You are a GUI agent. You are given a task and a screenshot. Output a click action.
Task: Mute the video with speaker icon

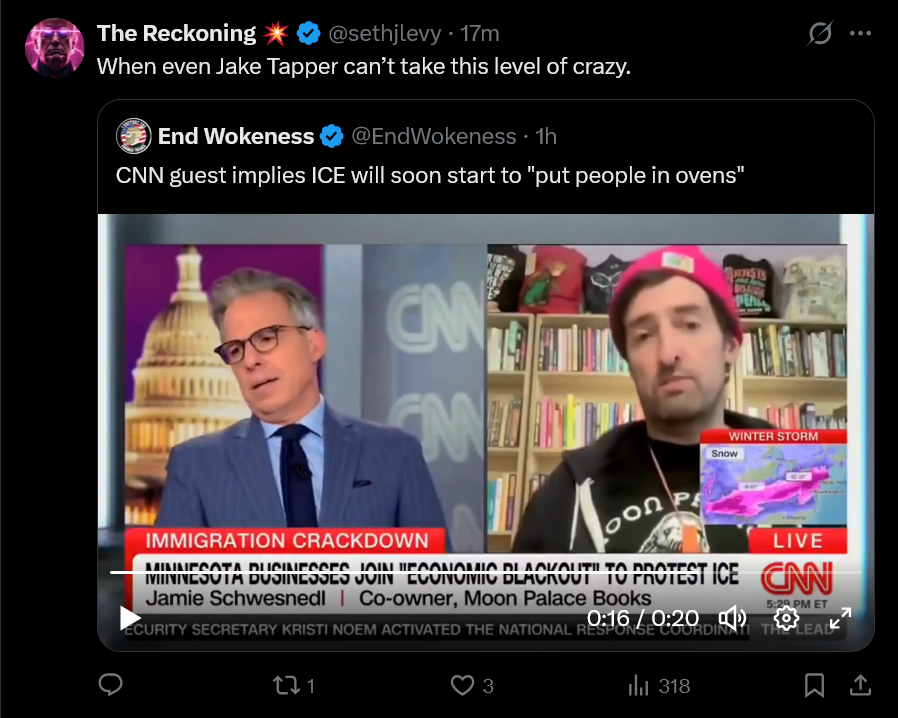tap(732, 618)
